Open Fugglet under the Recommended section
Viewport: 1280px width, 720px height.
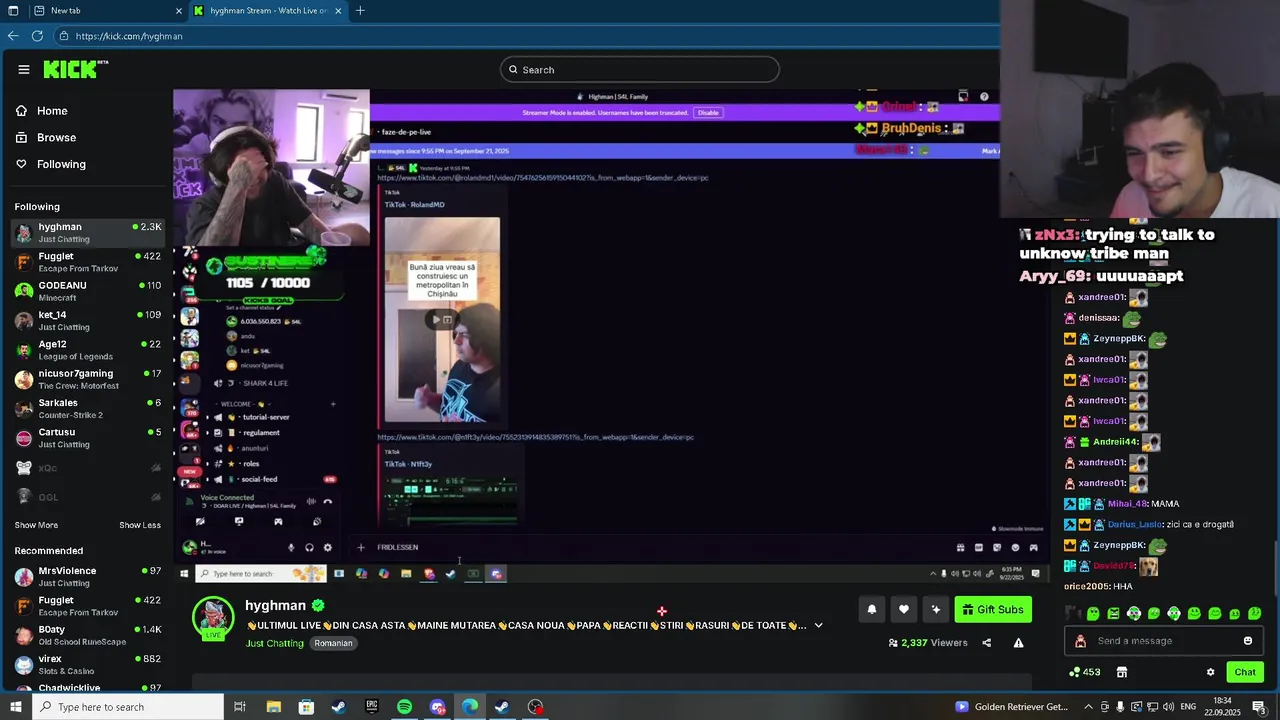[88, 605]
